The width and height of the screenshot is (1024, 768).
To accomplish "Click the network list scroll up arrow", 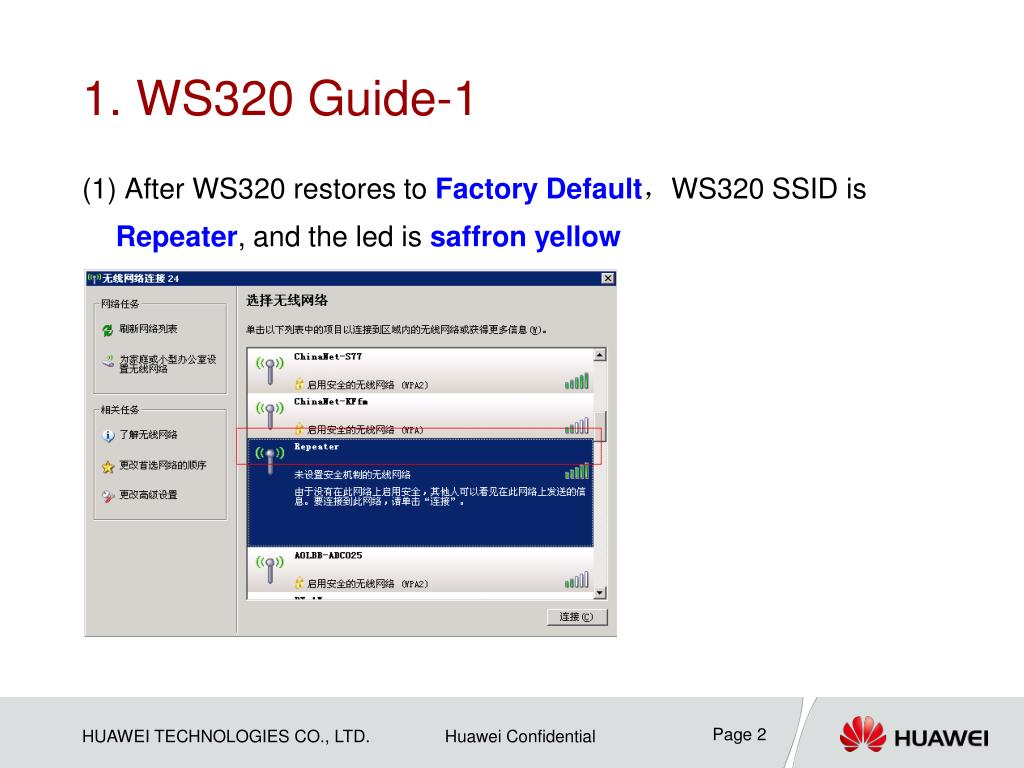I will [600, 355].
